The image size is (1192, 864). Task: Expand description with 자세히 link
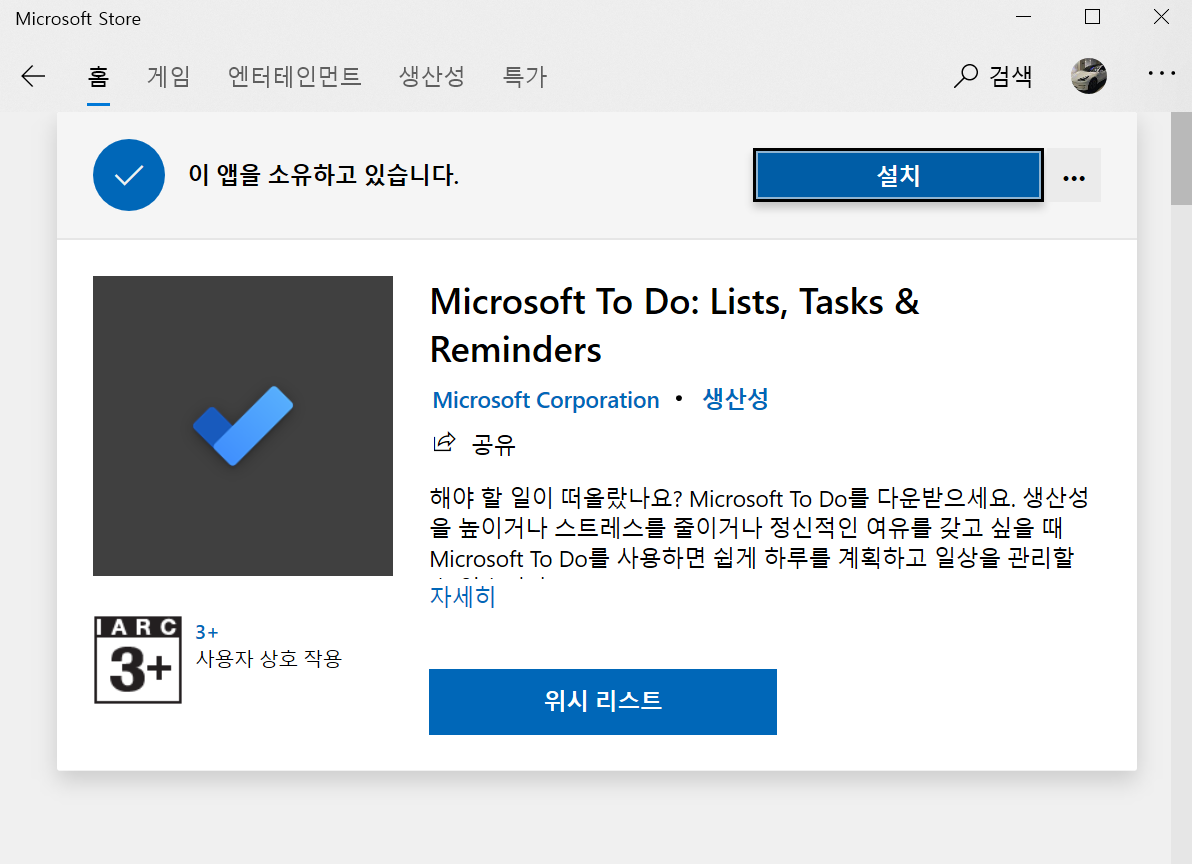tap(462, 597)
